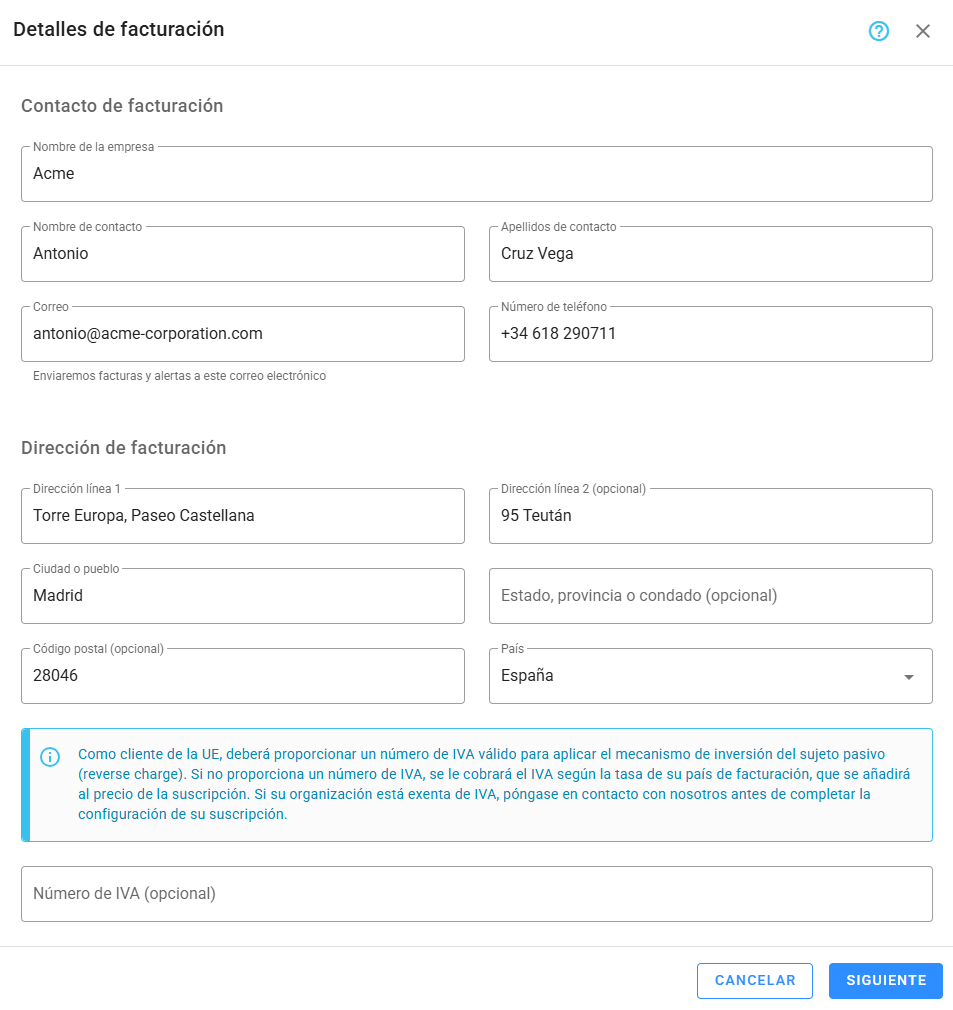
Task: Open the País dropdown
Action: (x=908, y=676)
